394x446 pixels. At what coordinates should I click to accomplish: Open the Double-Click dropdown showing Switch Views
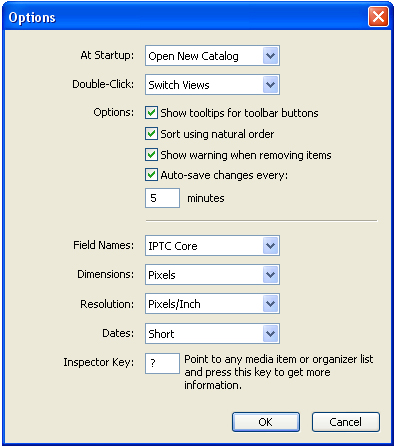[x=212, y=85]
